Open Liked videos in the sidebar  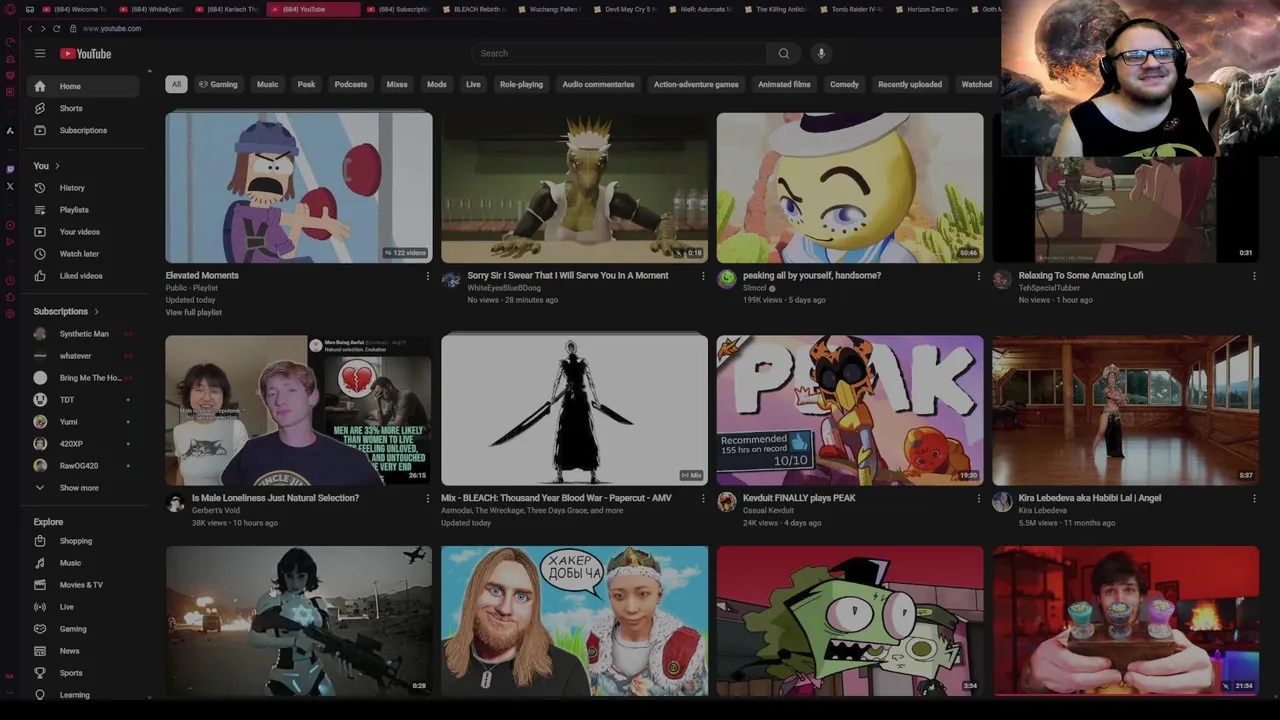81,276
